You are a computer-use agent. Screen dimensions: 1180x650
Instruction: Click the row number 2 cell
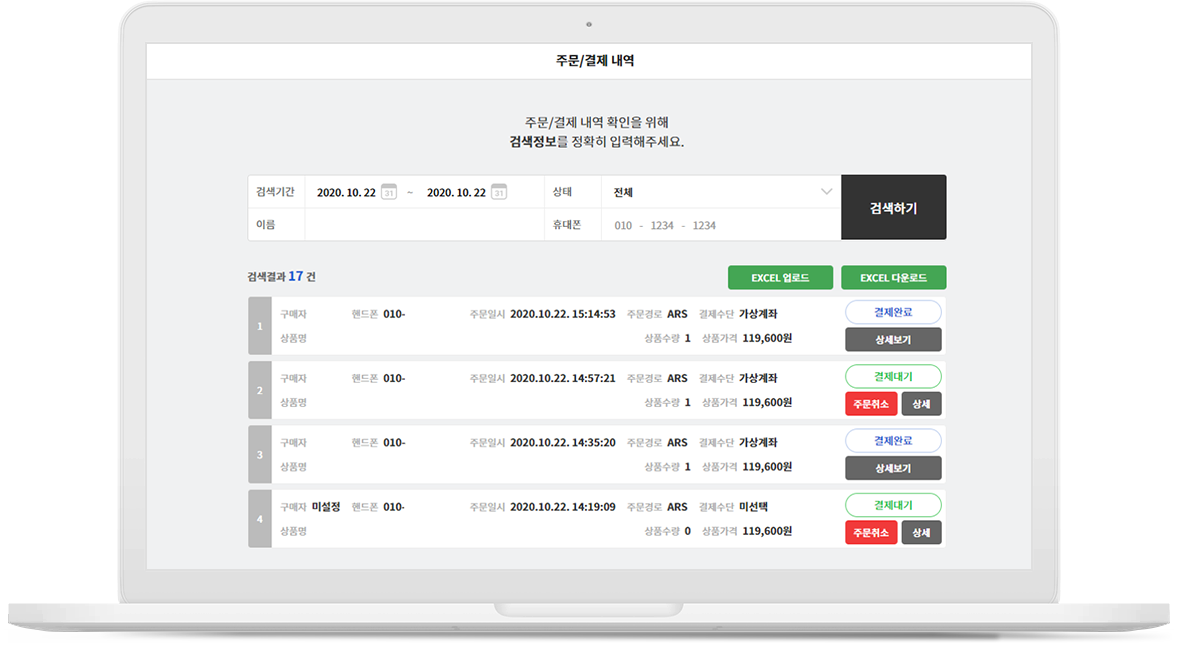(x=260, y=390)
